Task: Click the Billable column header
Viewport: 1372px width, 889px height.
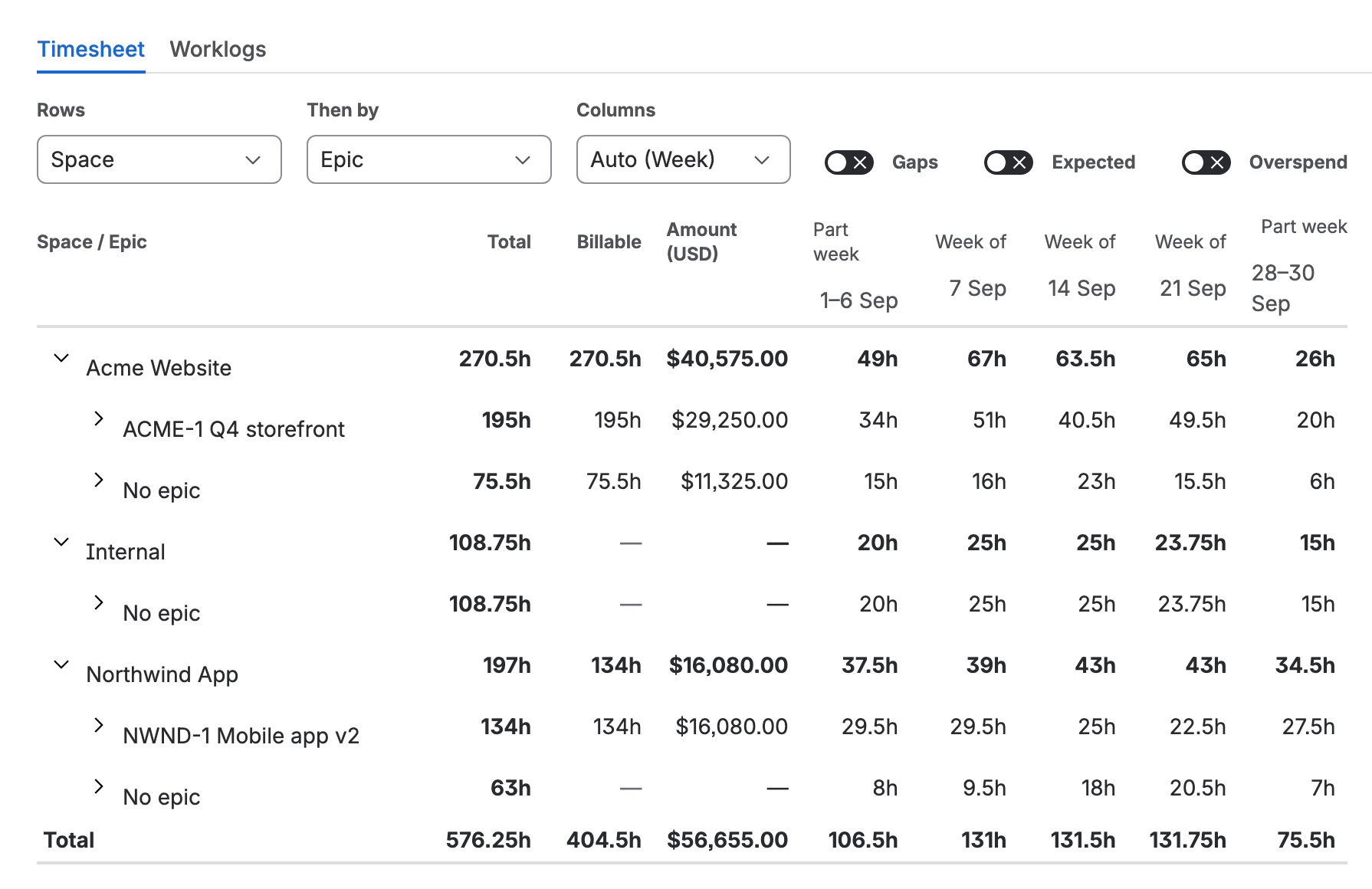Action: [x=609, y=242]
